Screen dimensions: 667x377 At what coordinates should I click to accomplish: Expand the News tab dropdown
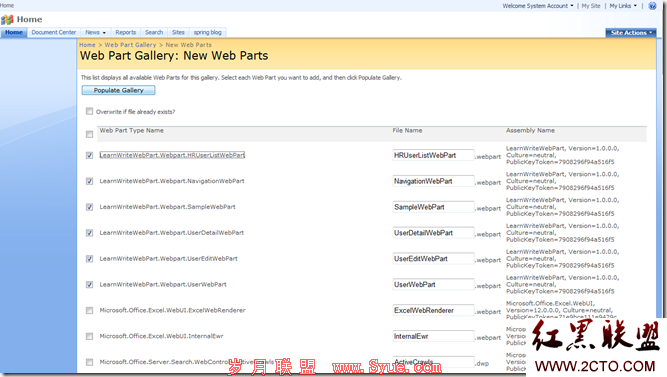(104, 33)
